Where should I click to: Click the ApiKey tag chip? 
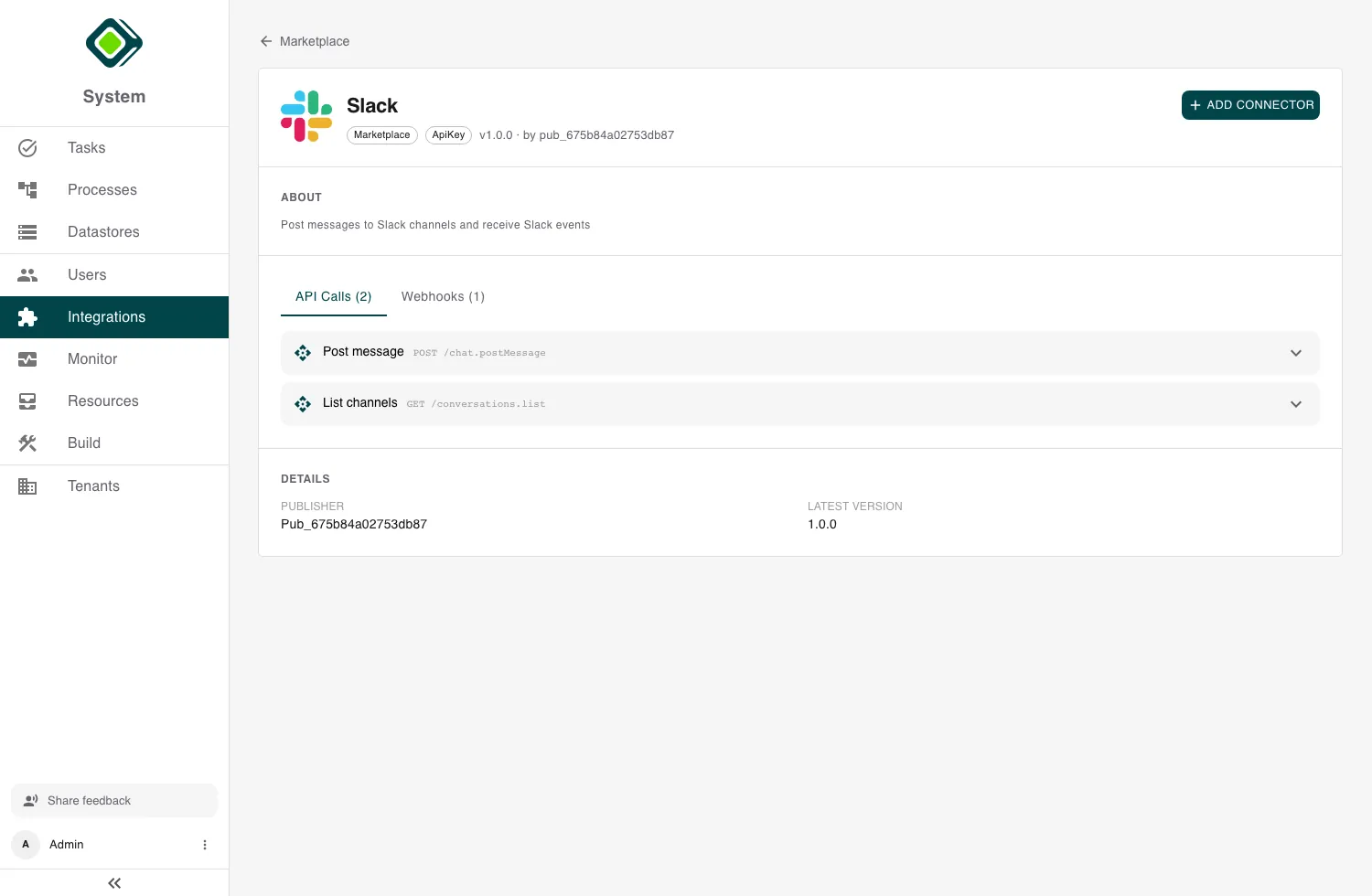(x=448, y=135)
